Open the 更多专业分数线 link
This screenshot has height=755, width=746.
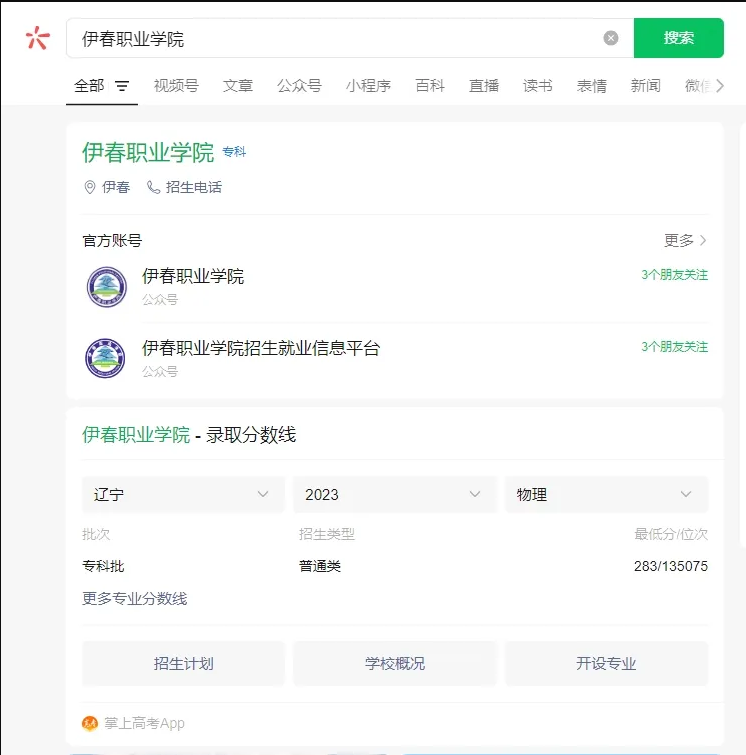[x=134, y=598]
